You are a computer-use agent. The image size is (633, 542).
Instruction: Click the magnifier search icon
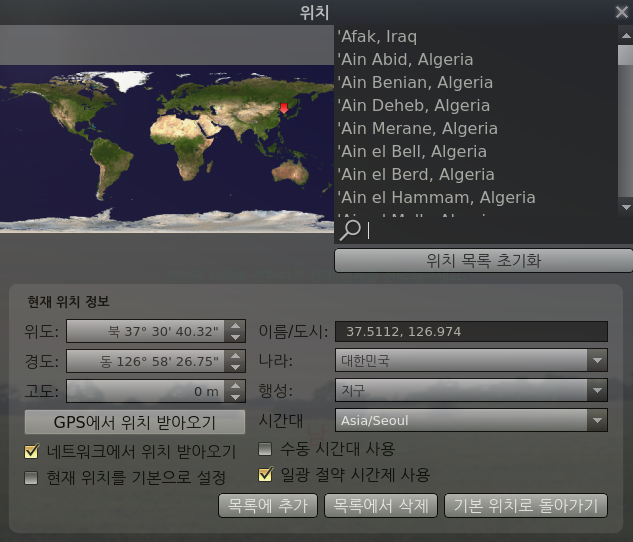click(x=350, y=230)
